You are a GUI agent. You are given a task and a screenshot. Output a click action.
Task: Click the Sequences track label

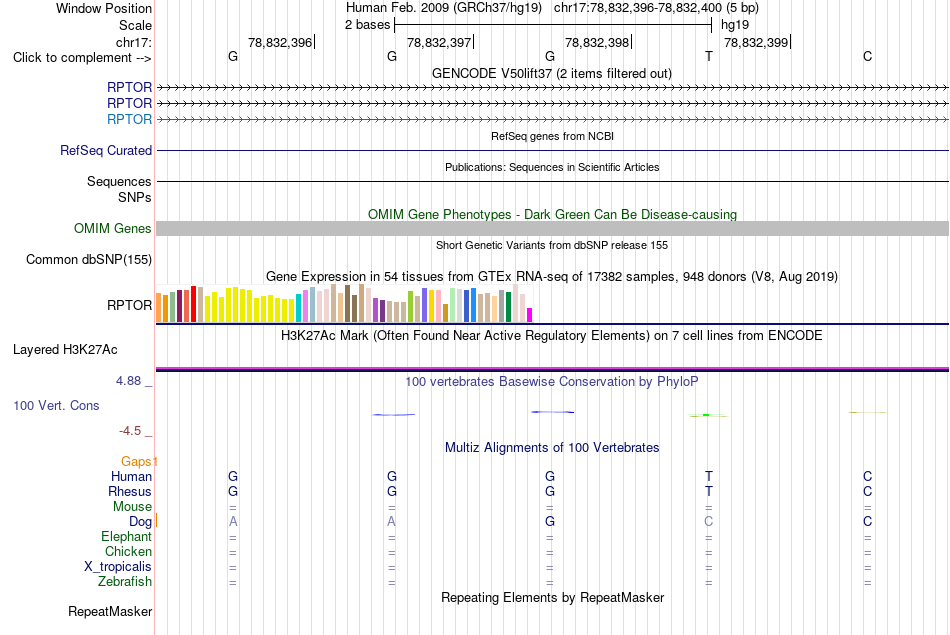tap(119, 181)
